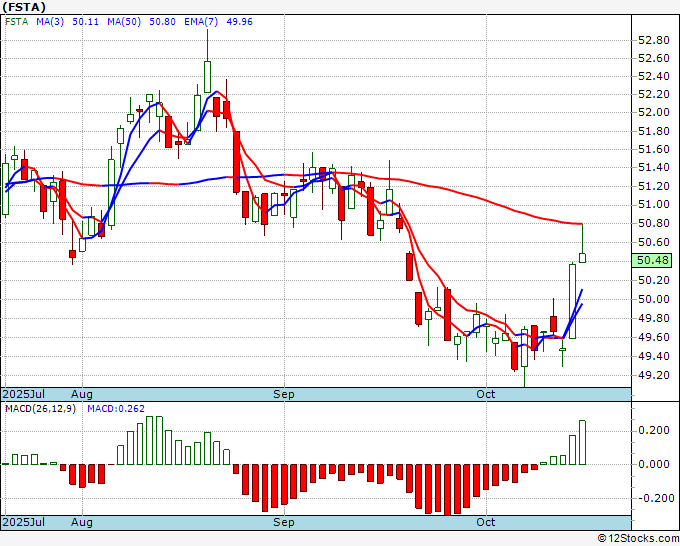Open the 12Stocks.com watermark link
680x546 pixels.
(x=638, y=539)
